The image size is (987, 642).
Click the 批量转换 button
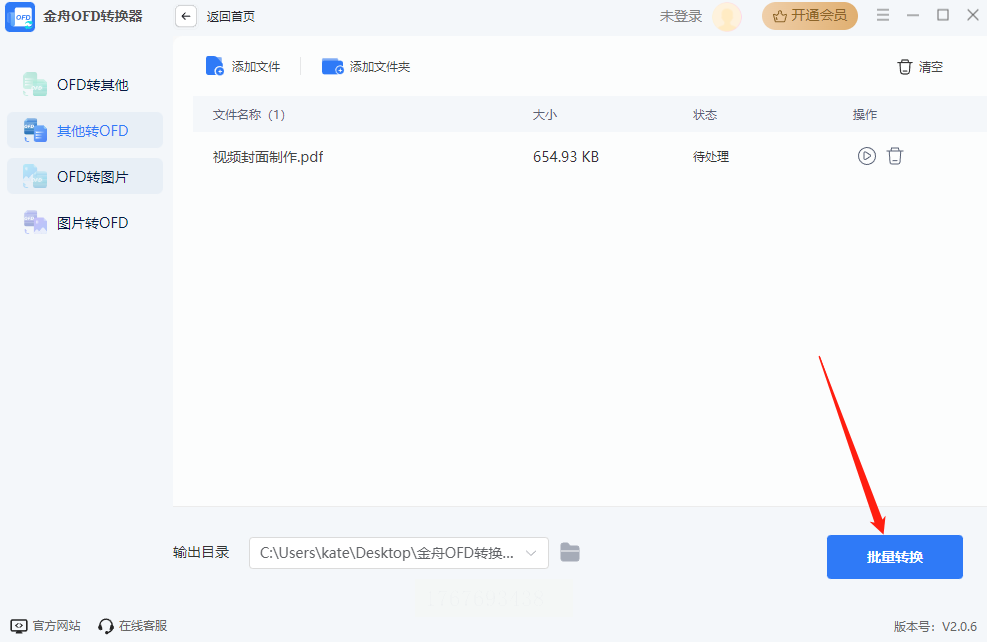pos(894,557)
